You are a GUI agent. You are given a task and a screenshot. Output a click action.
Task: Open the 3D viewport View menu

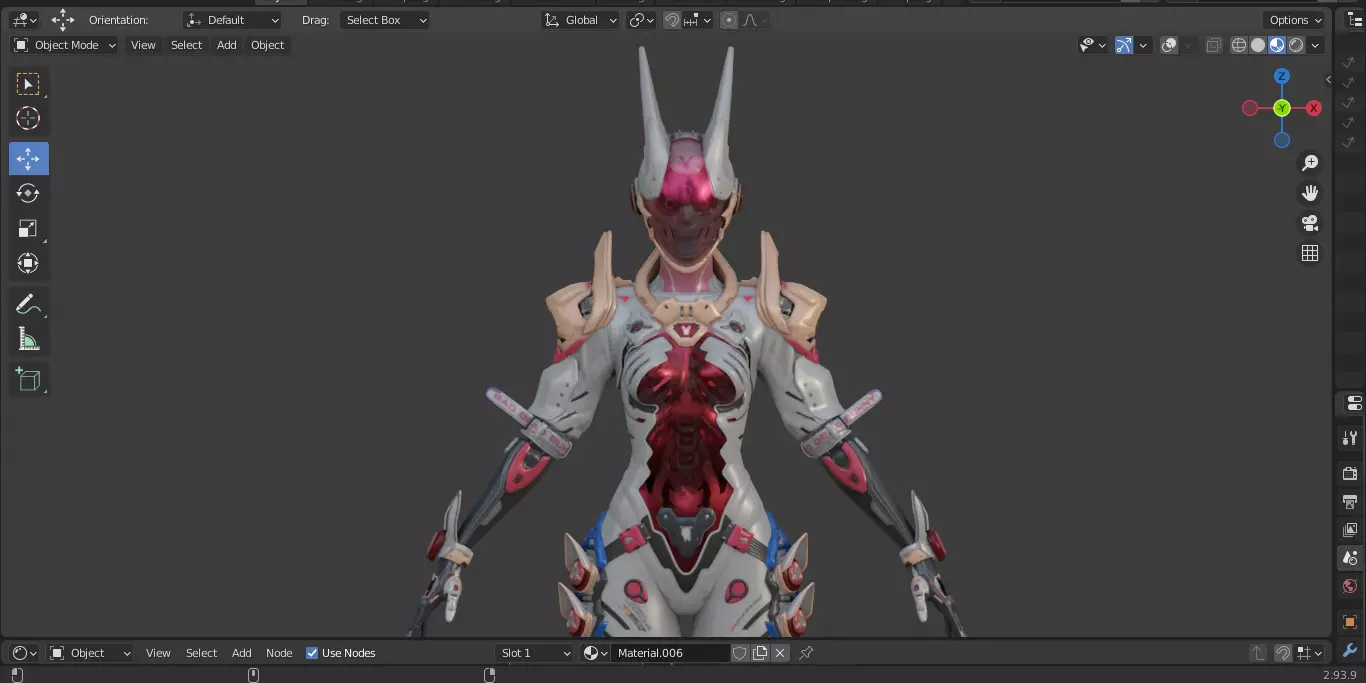click(x=143, y=45)
